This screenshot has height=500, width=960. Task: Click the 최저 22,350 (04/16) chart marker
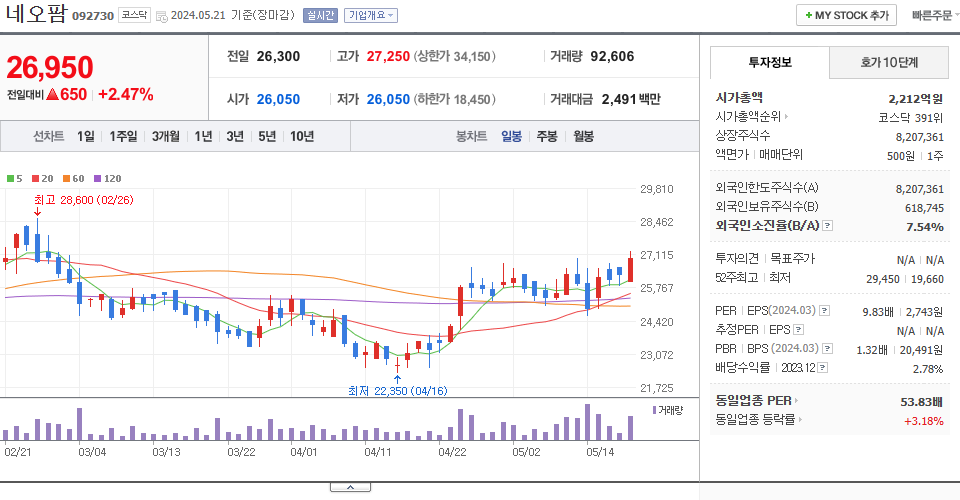coord(398,390)
